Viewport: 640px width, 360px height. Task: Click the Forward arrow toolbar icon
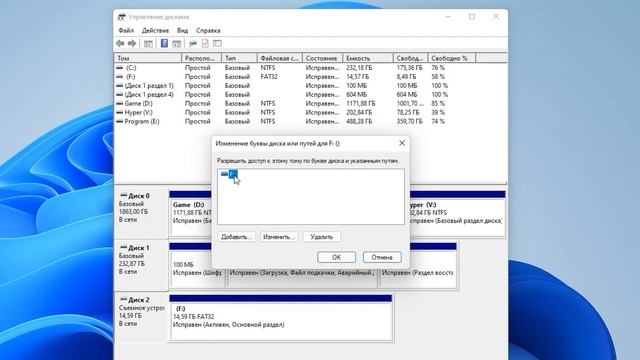[132, 43]
